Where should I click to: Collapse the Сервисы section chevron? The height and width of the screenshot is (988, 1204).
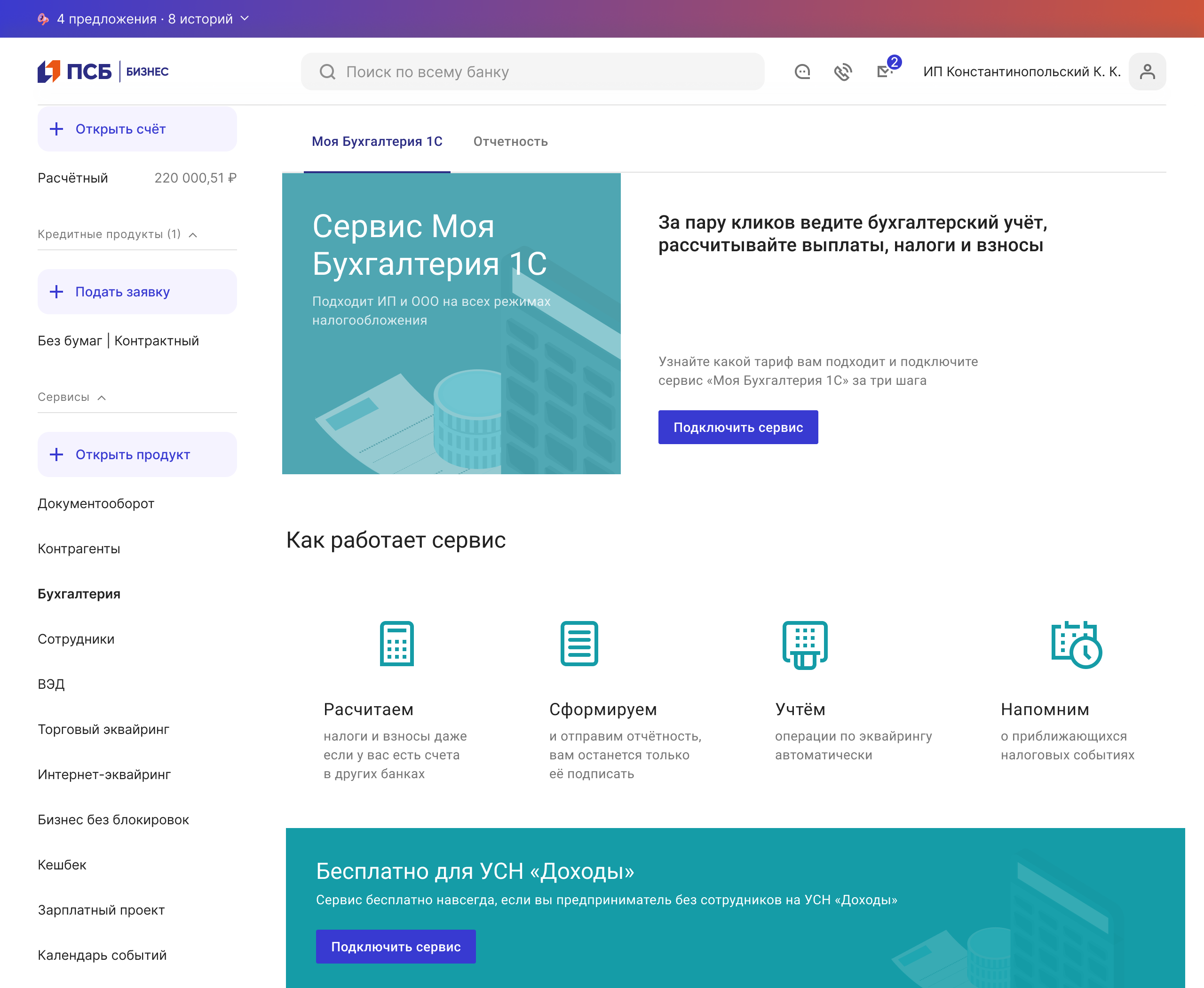pos(102,398)
